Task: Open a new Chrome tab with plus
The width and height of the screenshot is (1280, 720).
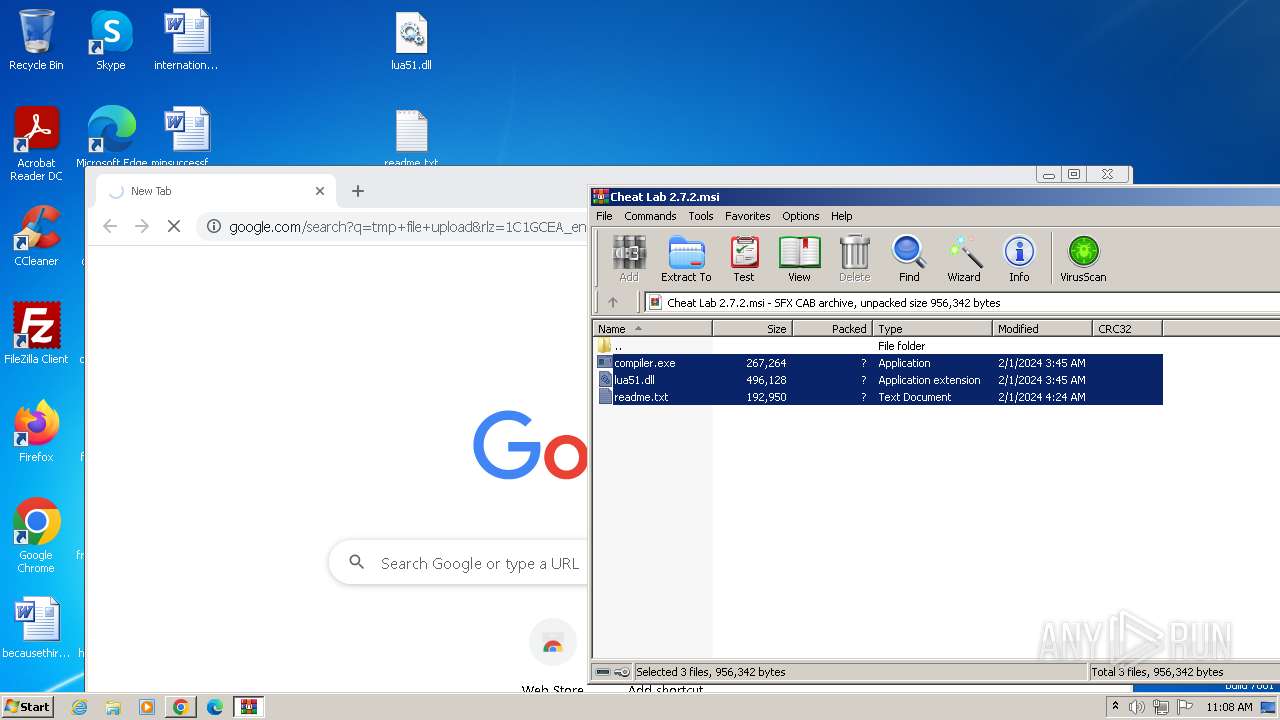Action: coord(358,191)
